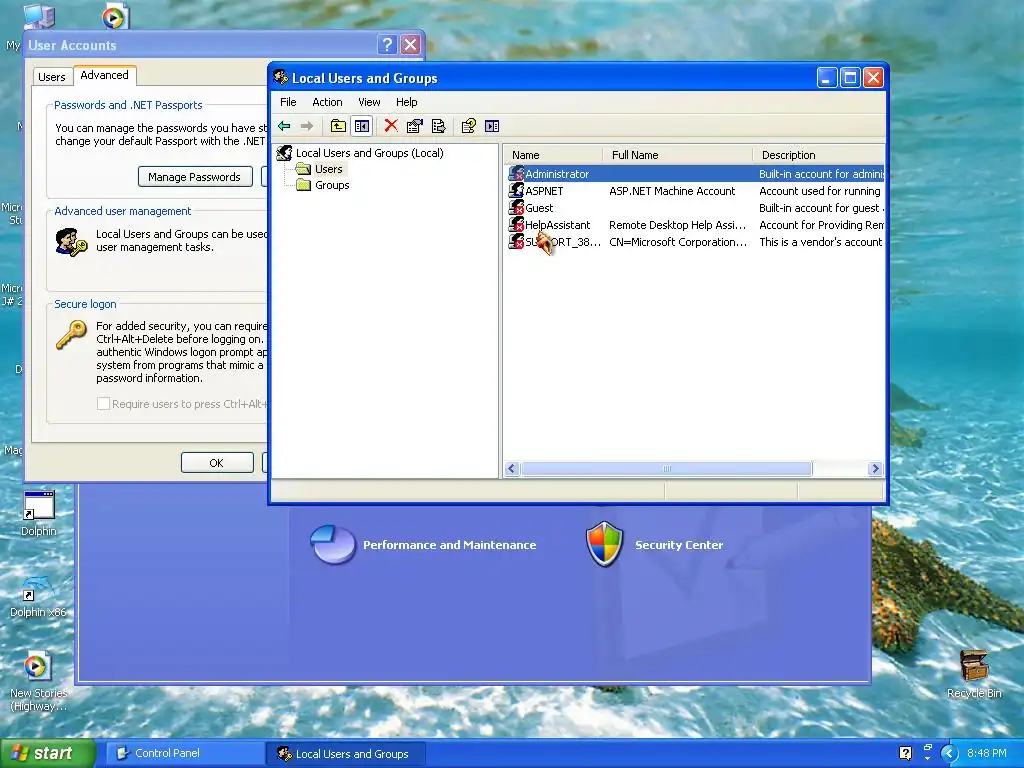Select the Advanced tab in User Accounts
1024x768 pixels.
pos(104,75)
